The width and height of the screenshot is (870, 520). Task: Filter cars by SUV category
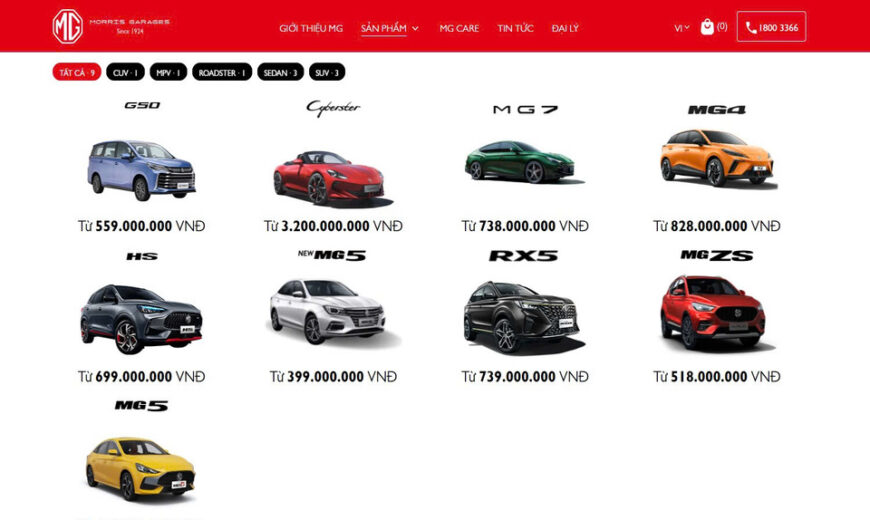326,73
